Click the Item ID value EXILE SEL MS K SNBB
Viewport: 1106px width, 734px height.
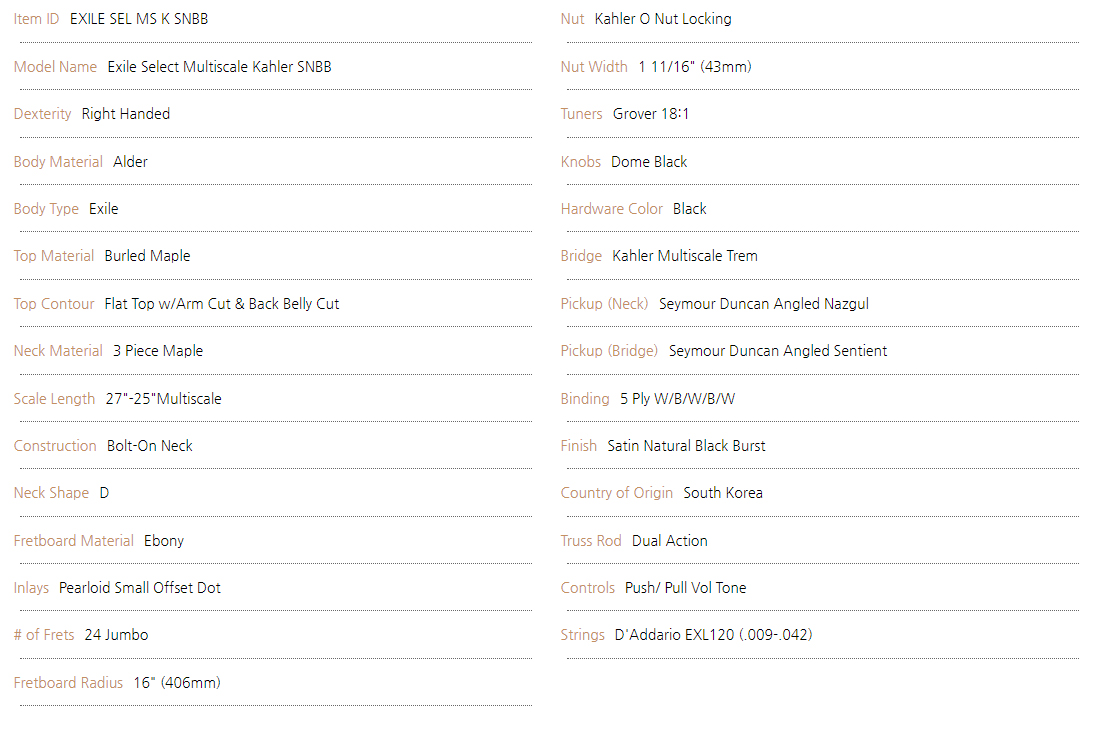(139, 19)
